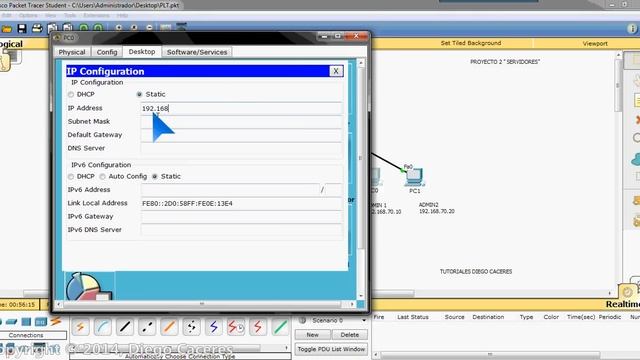The width and height of the screenshot is (640, 360).
Task: Select Static radio under IPv6 Configuration
Action: pos(155,176)
